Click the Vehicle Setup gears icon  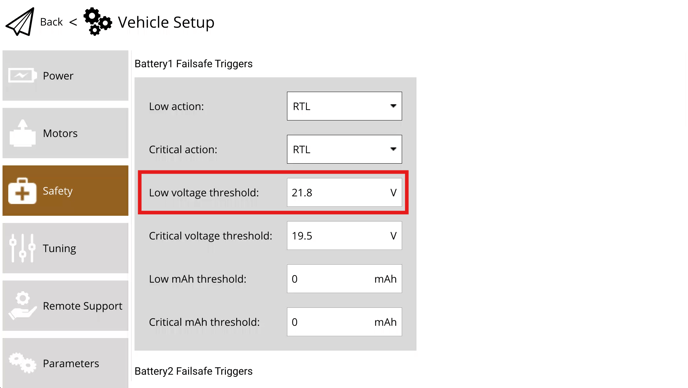tap(97, 22)
